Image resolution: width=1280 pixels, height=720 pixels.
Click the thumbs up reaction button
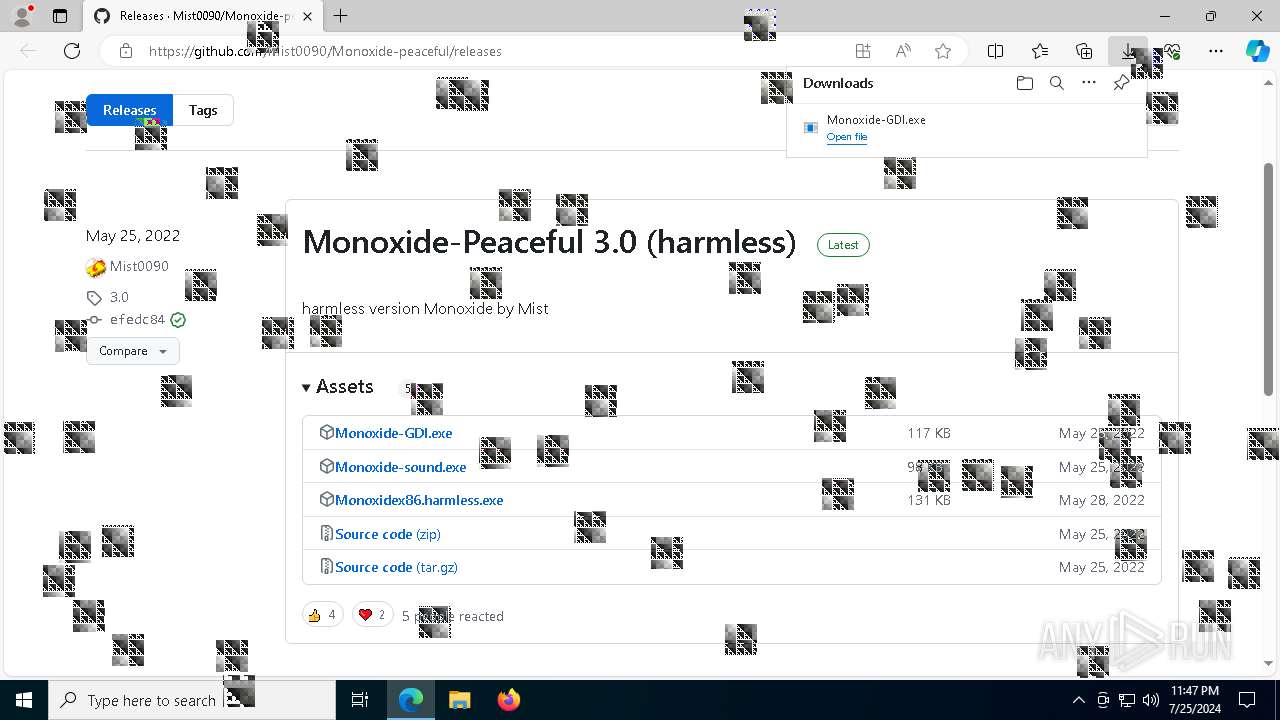(x=322, y=615)
